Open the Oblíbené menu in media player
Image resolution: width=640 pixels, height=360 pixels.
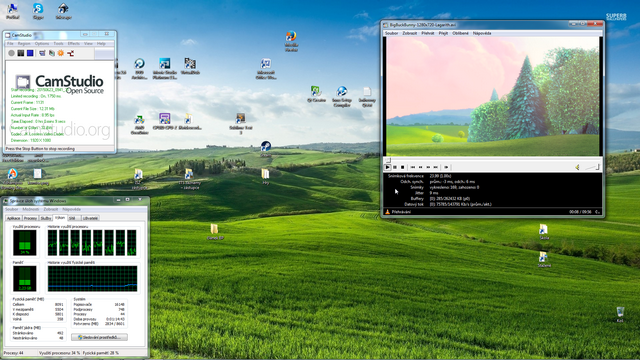click(460, 33)
